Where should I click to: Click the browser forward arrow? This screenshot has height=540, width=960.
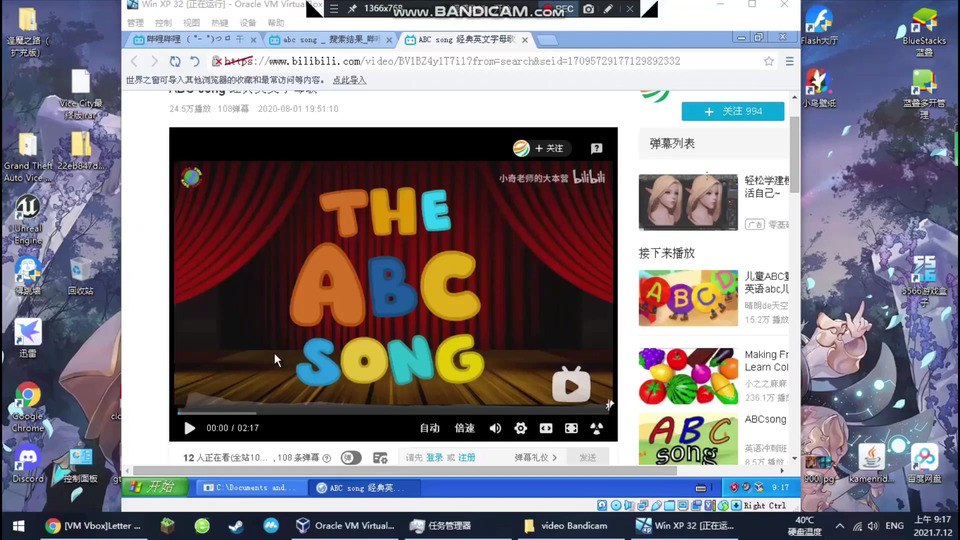[x=154, y=61]
